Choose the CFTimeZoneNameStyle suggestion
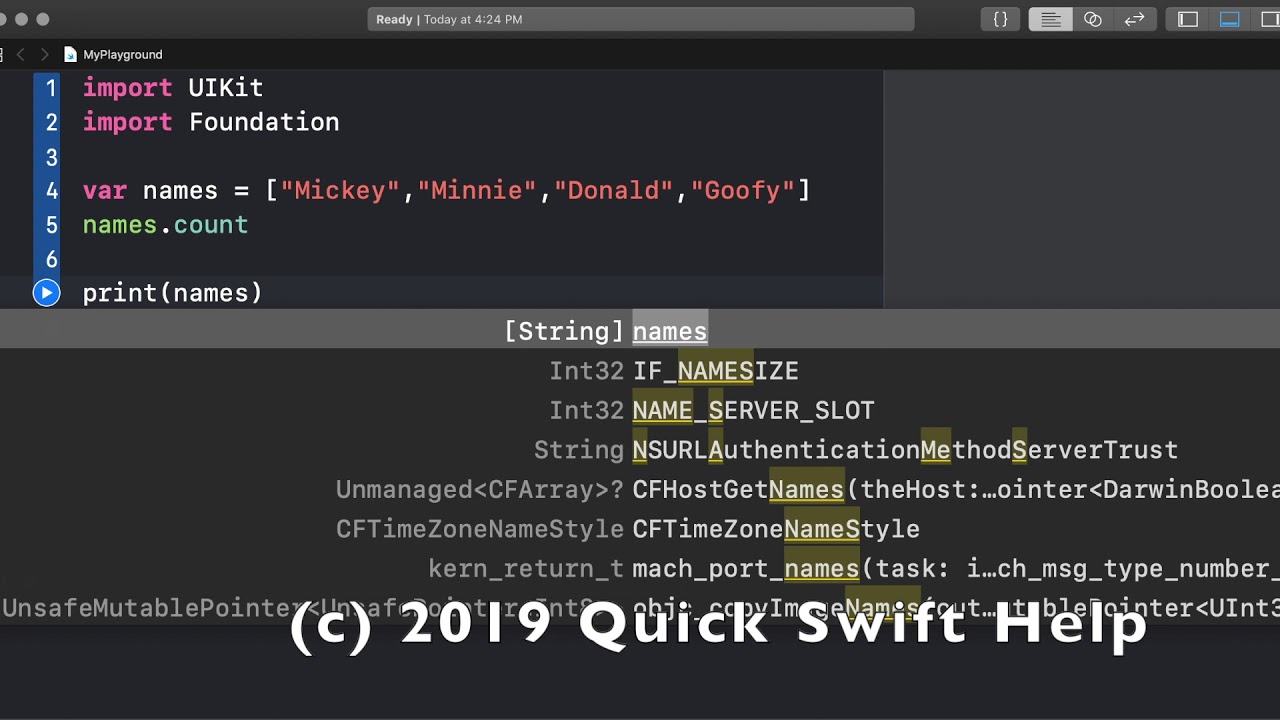 tap(640, 529)
